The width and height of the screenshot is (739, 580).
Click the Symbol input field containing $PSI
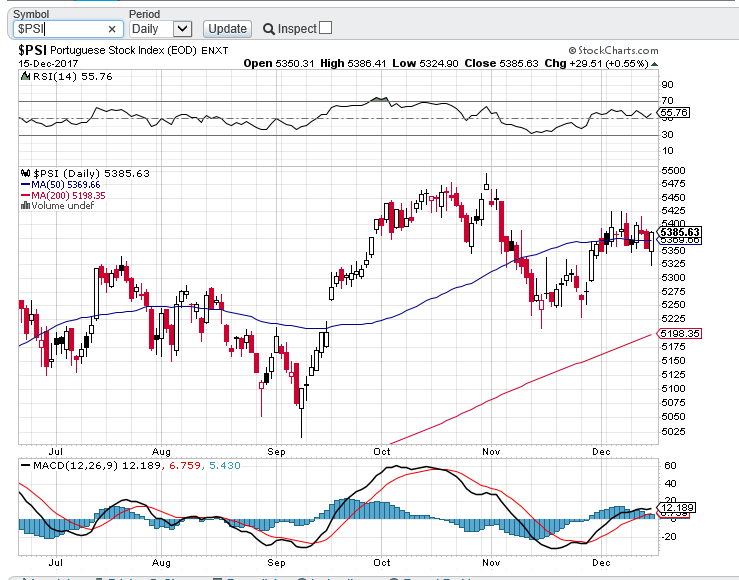[x=67, y=29]
